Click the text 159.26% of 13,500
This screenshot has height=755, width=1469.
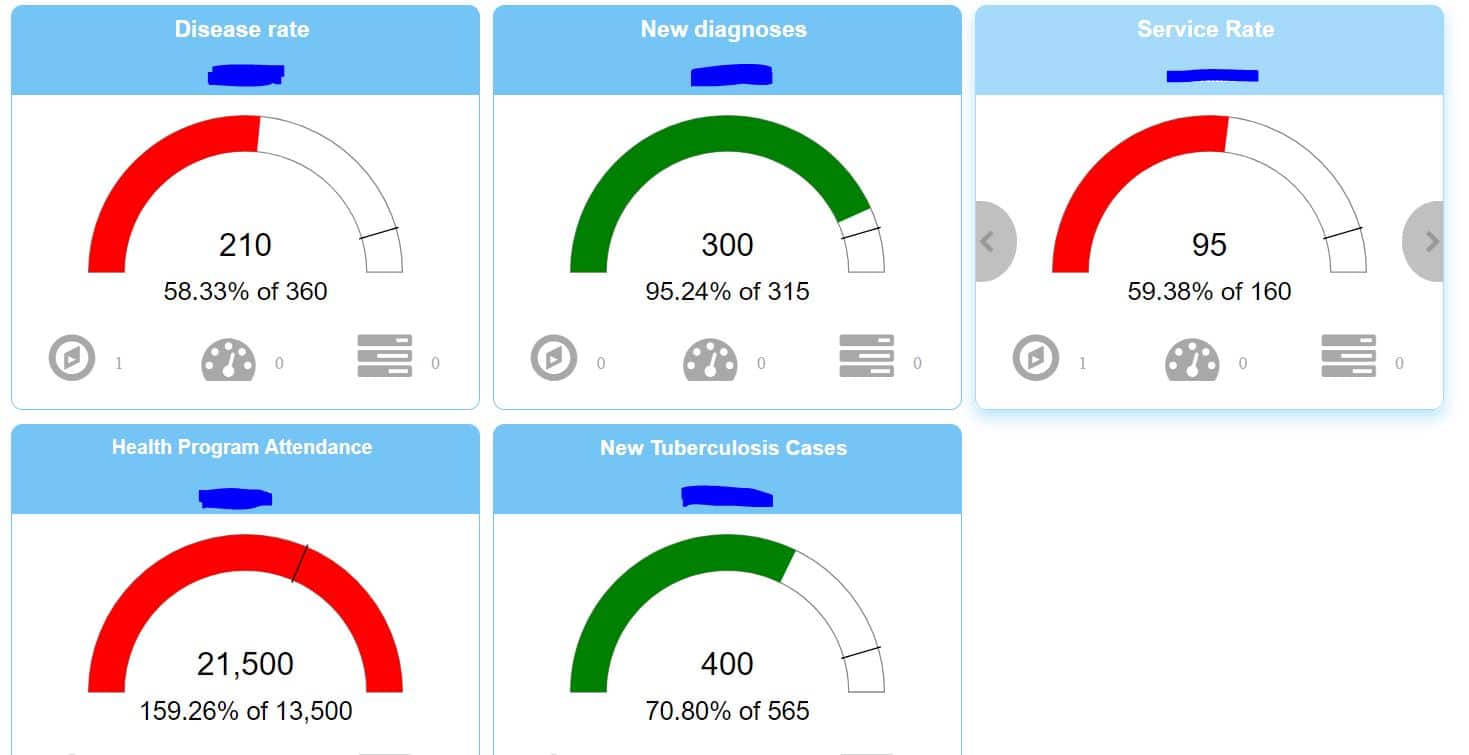pos(245,711)
